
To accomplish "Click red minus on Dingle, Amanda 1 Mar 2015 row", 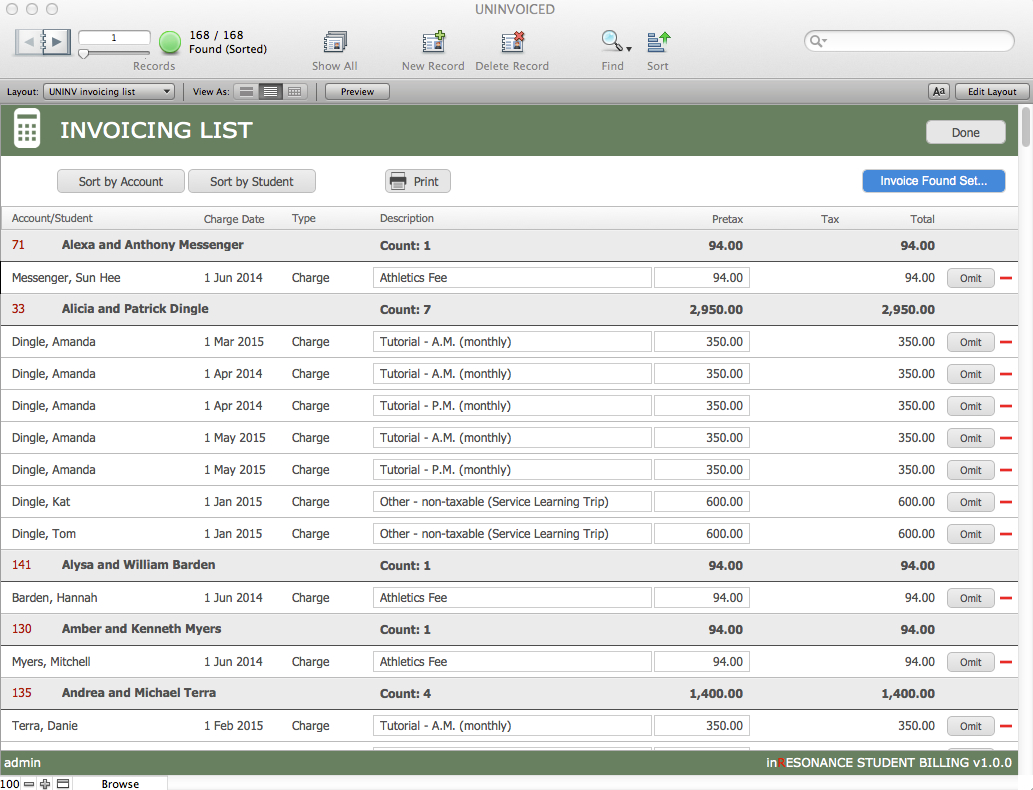I will (1006, 342).
